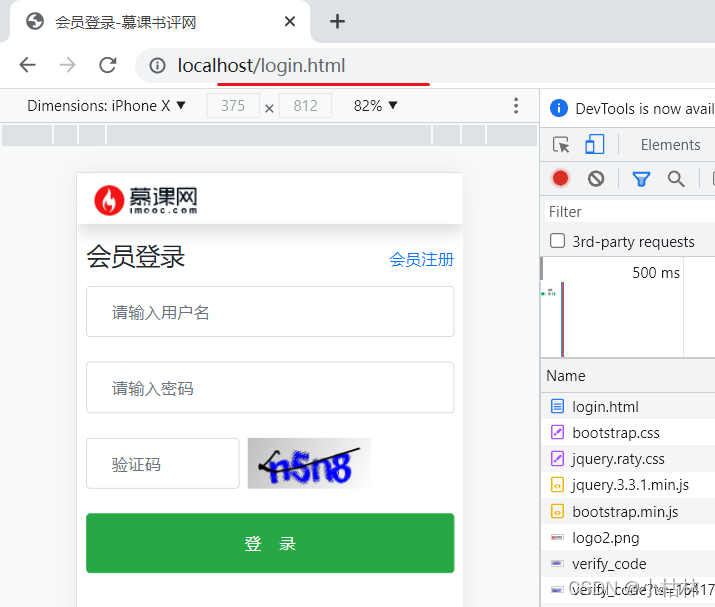This screenshot has height=607, width=715.
Task: Open the 会员注册 registration link
Action: (x=421, y=259)
